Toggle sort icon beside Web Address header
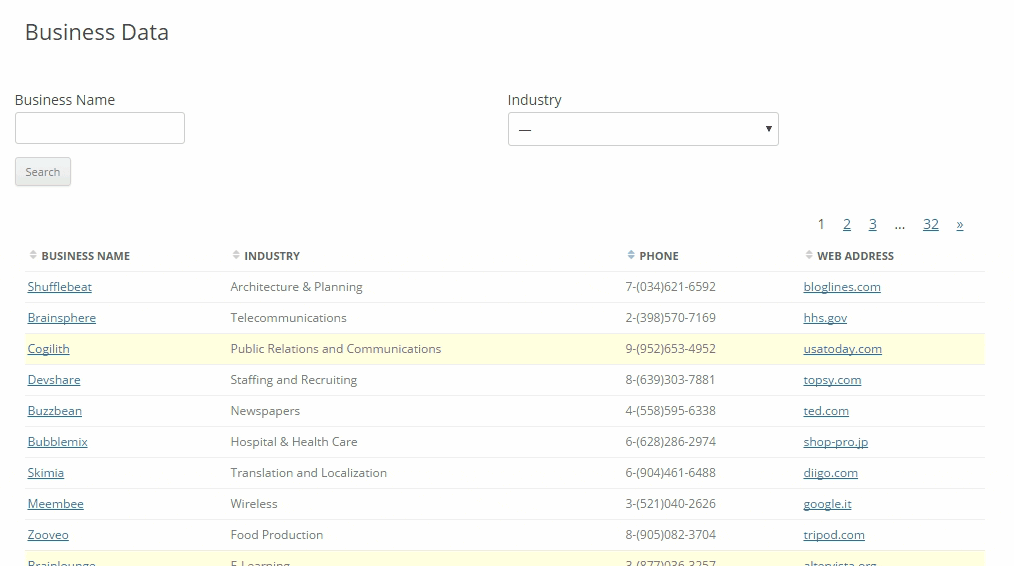This screenshot has width=1014, height=566. click(x=809, y=255)
